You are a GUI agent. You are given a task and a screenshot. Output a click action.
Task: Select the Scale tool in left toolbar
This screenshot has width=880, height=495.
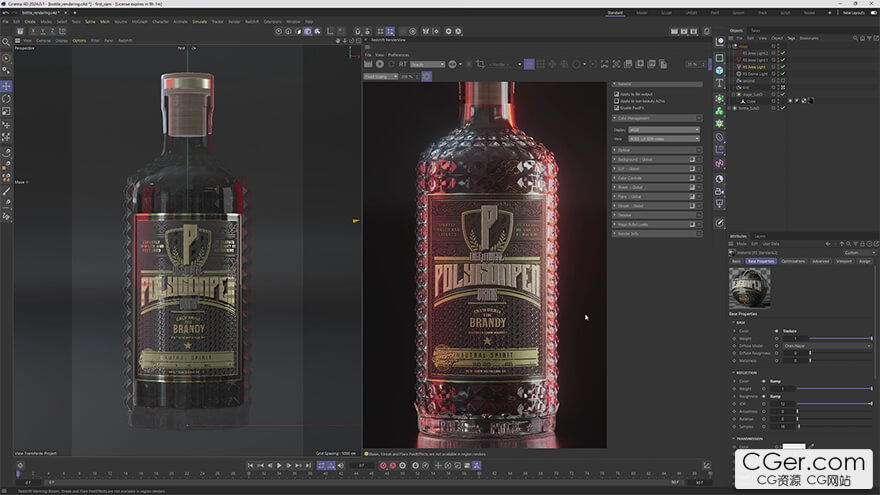click(6, 111)
